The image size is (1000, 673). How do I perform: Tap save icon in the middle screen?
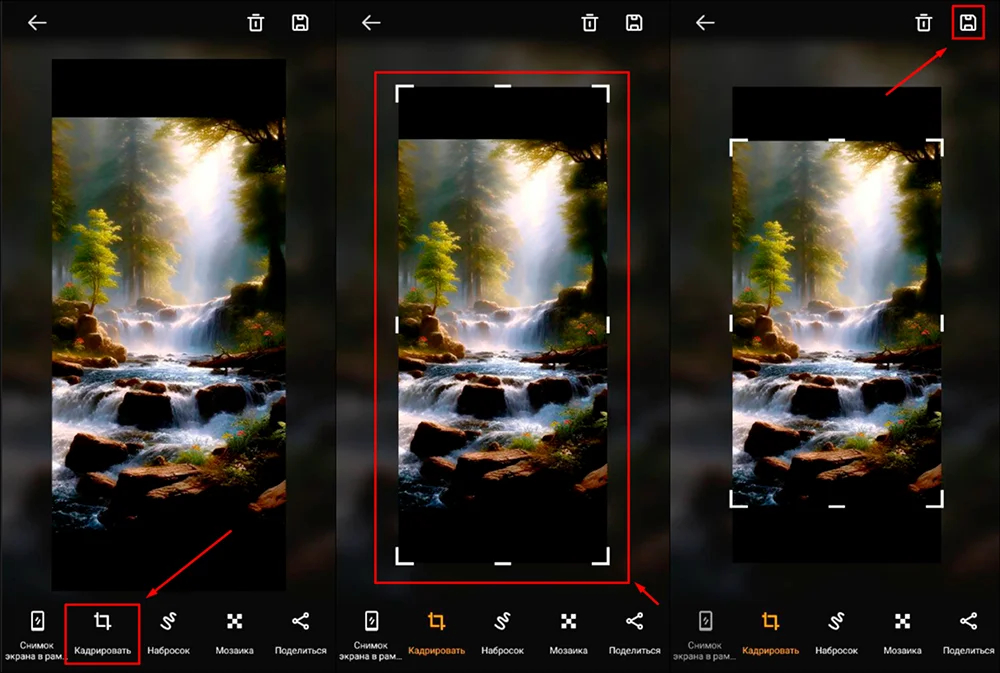634,23
